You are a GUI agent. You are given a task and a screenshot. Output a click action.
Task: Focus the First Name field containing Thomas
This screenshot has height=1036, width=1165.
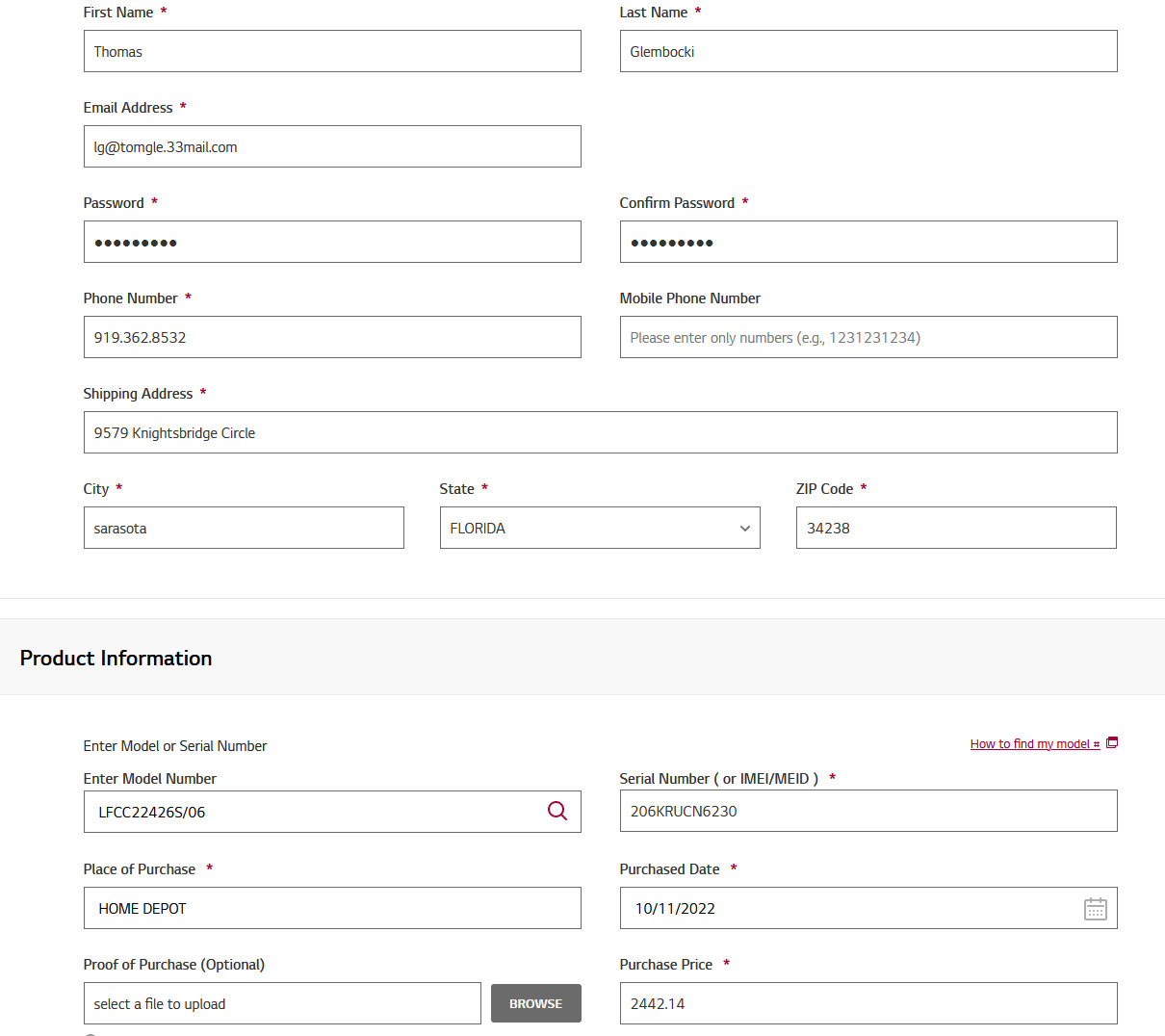pos(332,51)
